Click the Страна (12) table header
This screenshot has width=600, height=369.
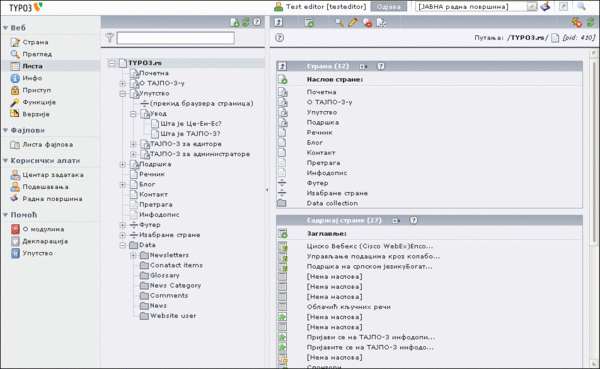point(328,66)
